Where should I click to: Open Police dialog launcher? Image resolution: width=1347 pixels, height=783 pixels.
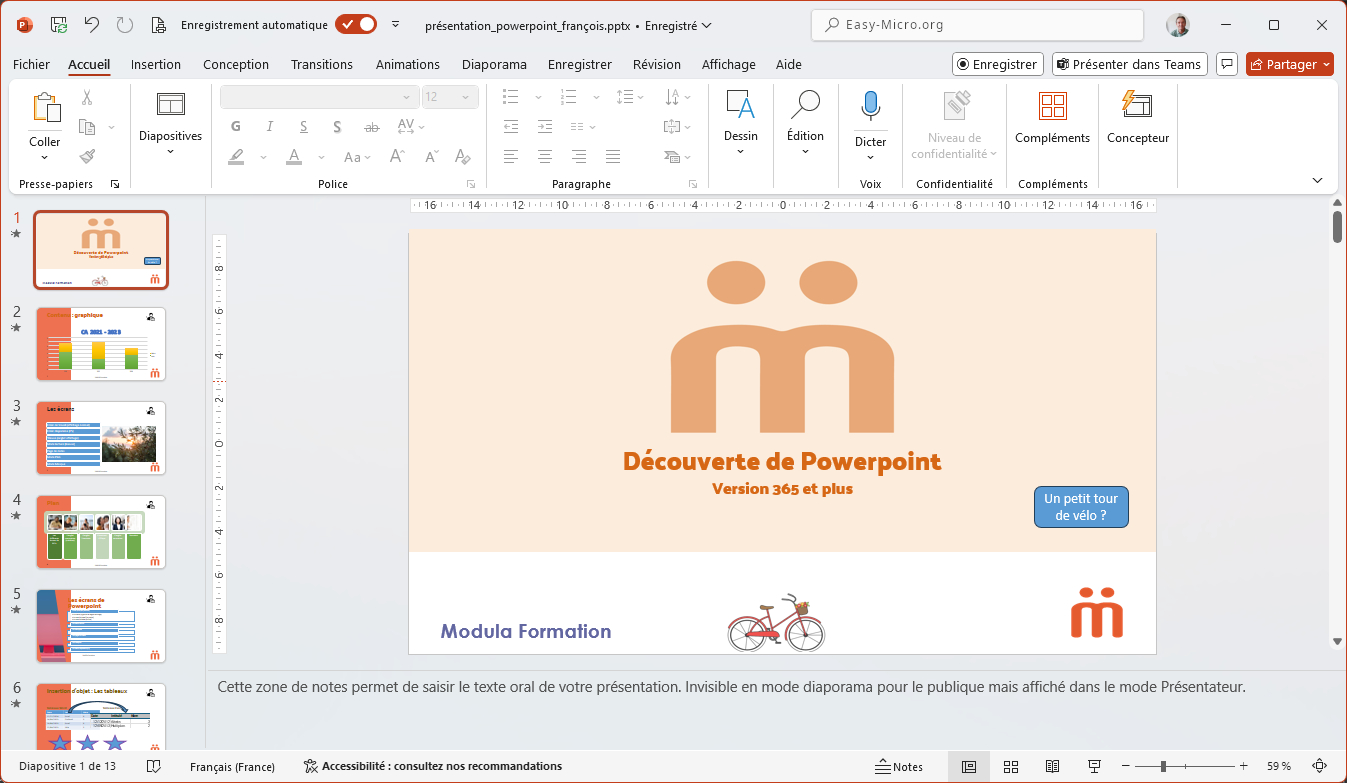471,185
